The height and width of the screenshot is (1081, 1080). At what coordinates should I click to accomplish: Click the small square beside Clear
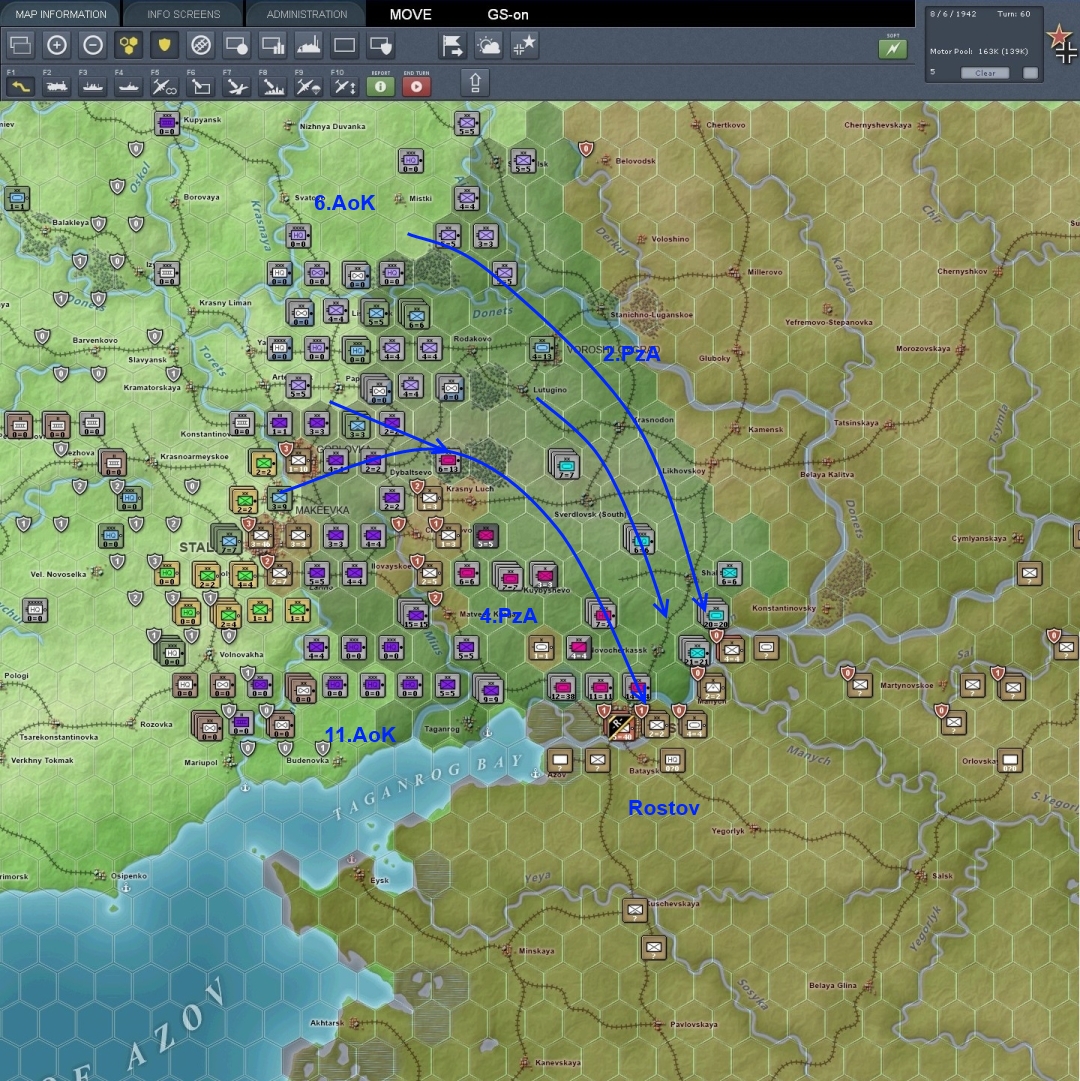pos(1030,73)
